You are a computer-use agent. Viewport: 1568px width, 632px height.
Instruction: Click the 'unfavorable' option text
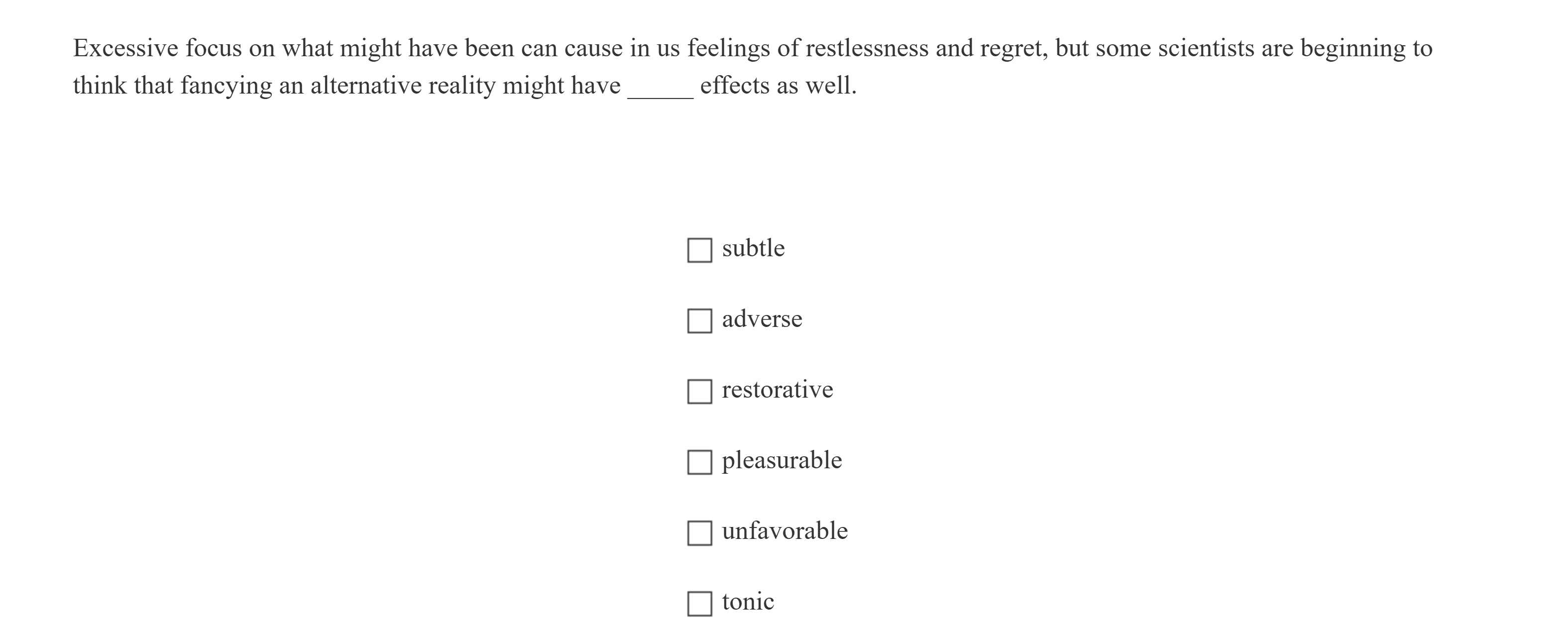[x=784, y=531]
